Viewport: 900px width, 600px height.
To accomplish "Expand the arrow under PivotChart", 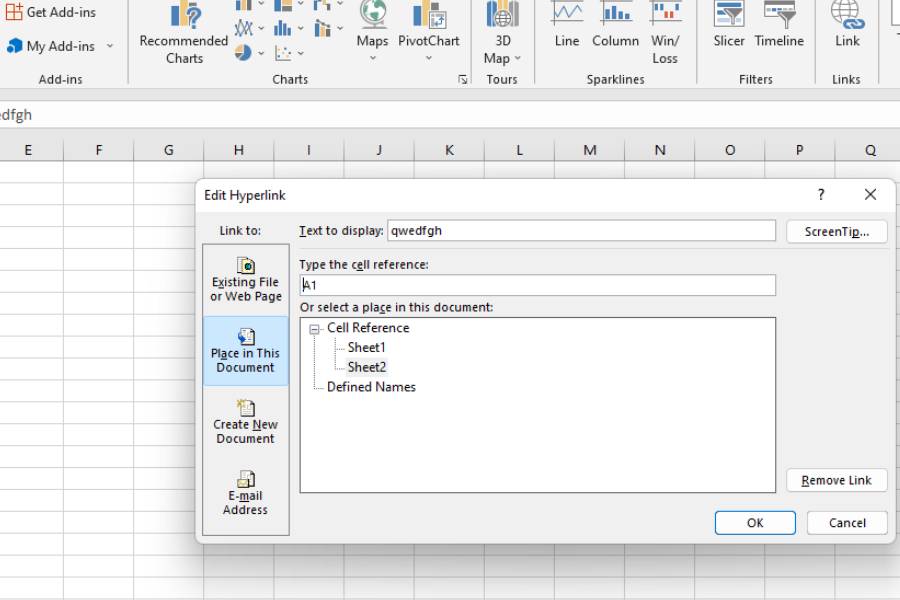I will tap(429, 58).
